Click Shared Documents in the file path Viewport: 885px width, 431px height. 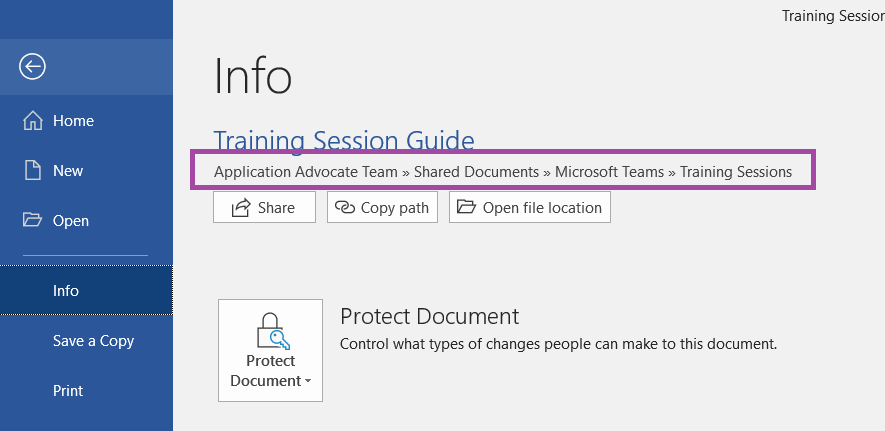tap(476, 171)
